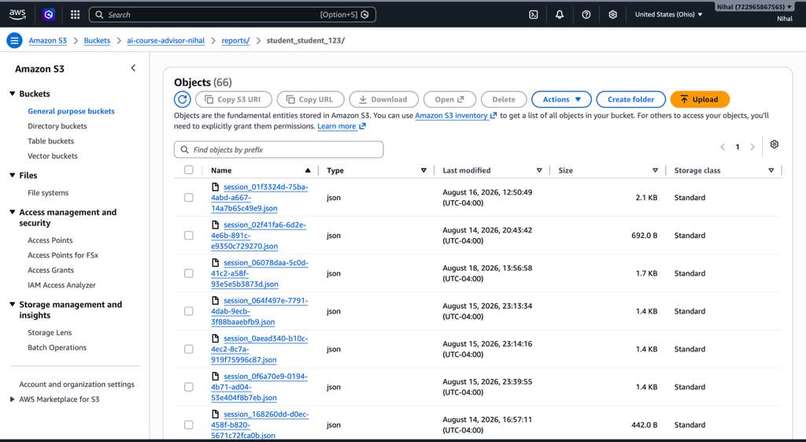Open Vector buckets in sidebar
The image size is (806, 442).
(x=52, y=156)
